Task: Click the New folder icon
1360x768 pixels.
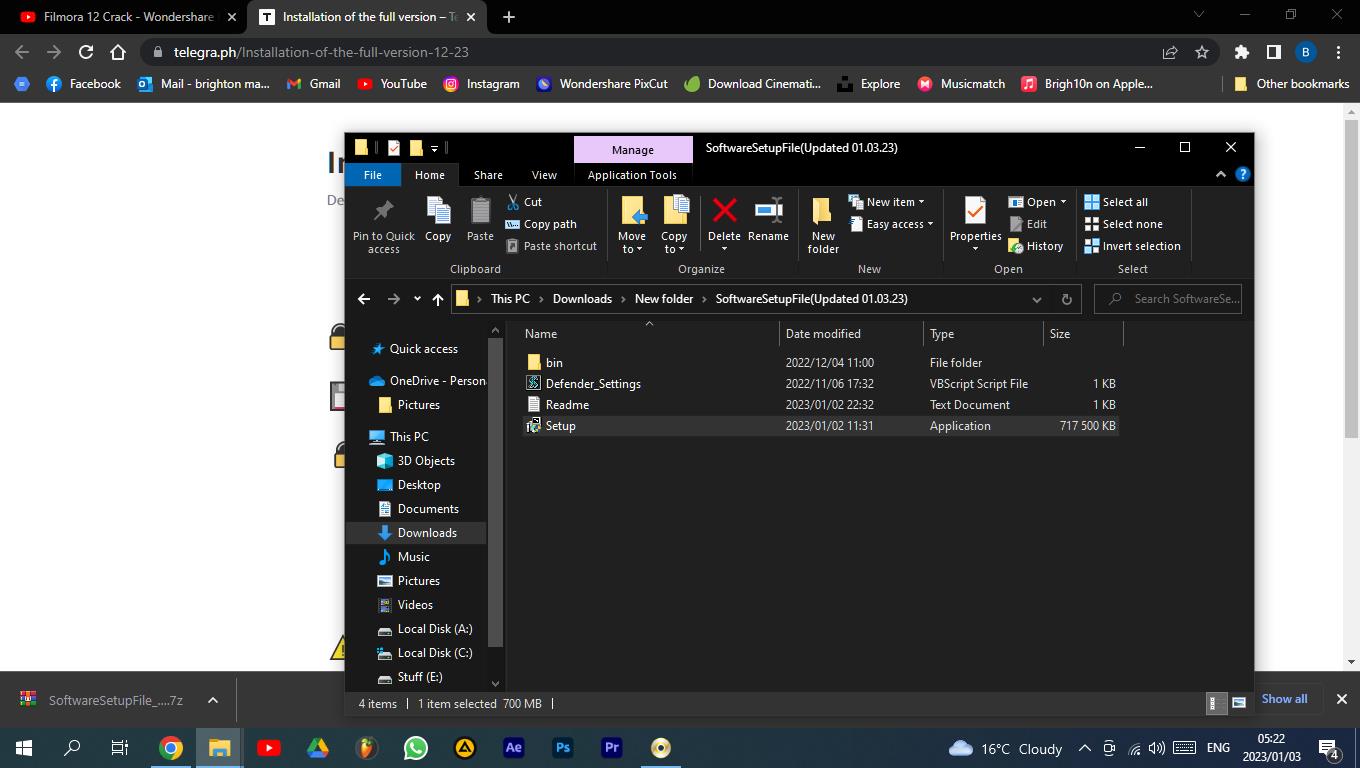Action: pyautogui.click(x=823, y=213)
